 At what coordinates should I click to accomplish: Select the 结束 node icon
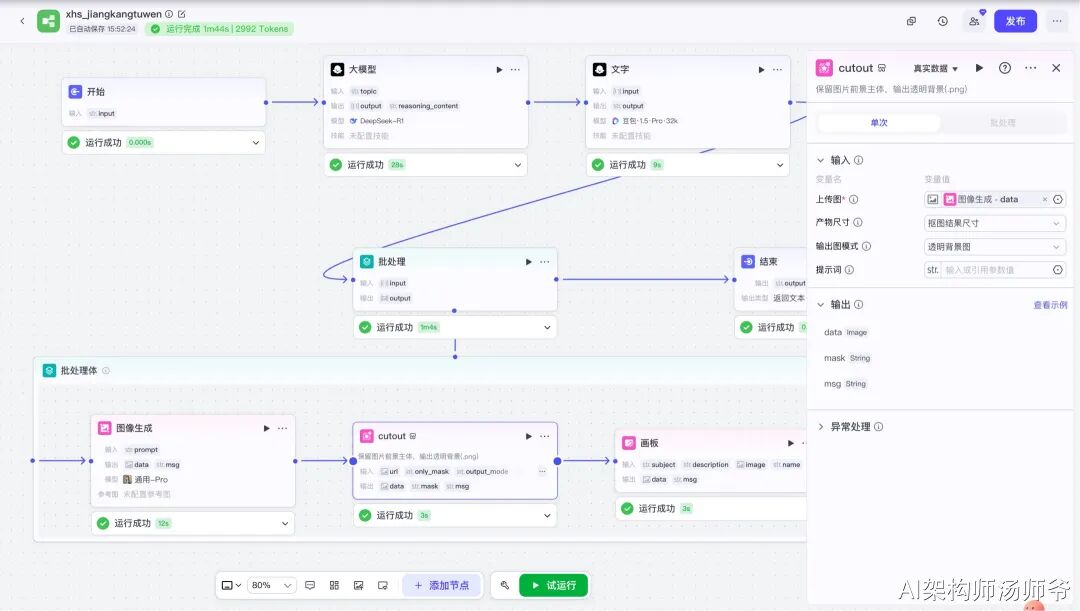click(748, 262)
